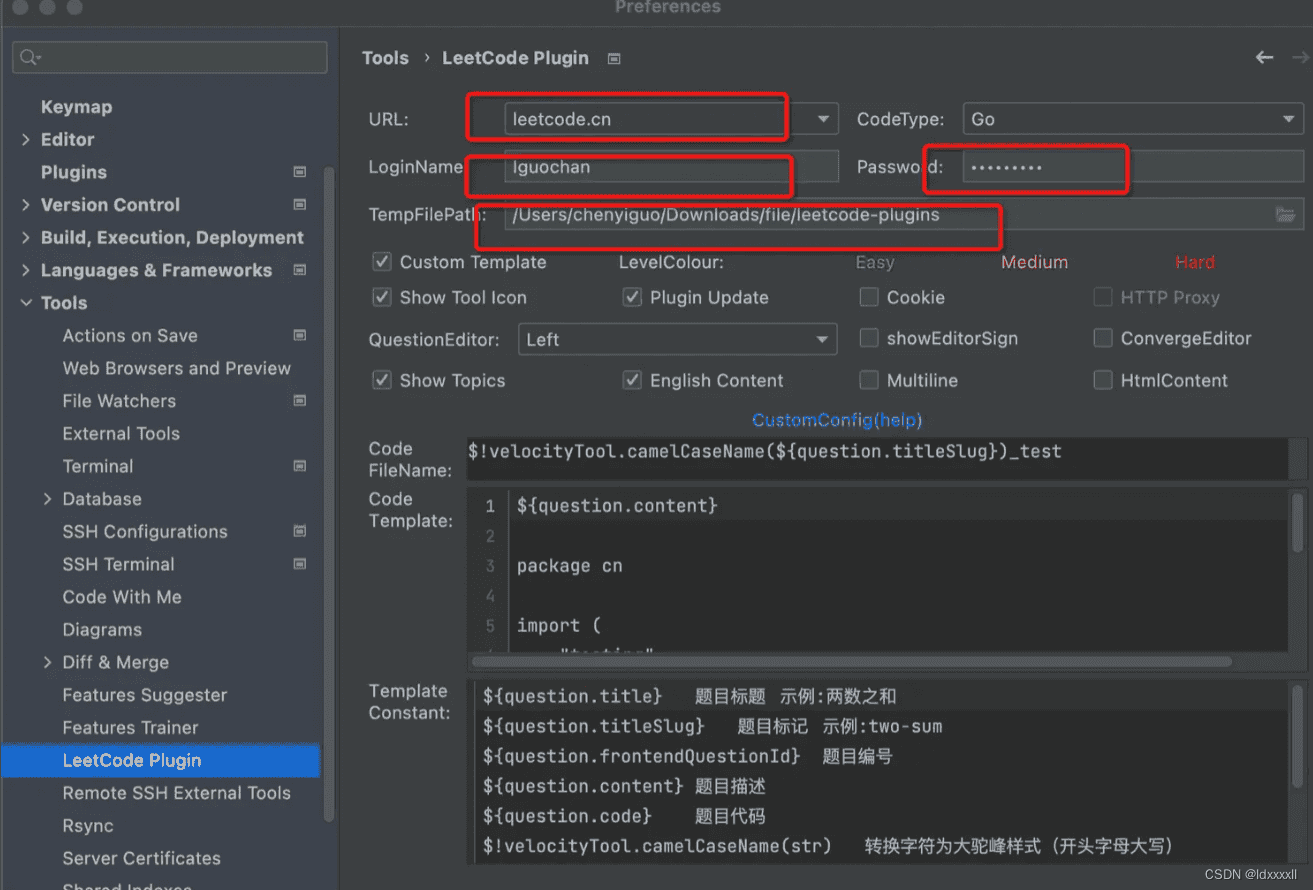Click the project-level icon beside Plugins
This screenshot has height=890, width=1313.
pos(299,172)
